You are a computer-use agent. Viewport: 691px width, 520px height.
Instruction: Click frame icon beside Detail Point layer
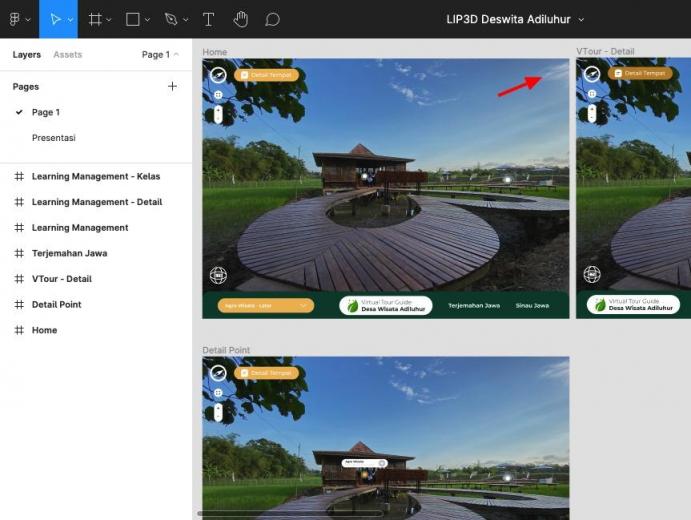click(x=19, y=304)
